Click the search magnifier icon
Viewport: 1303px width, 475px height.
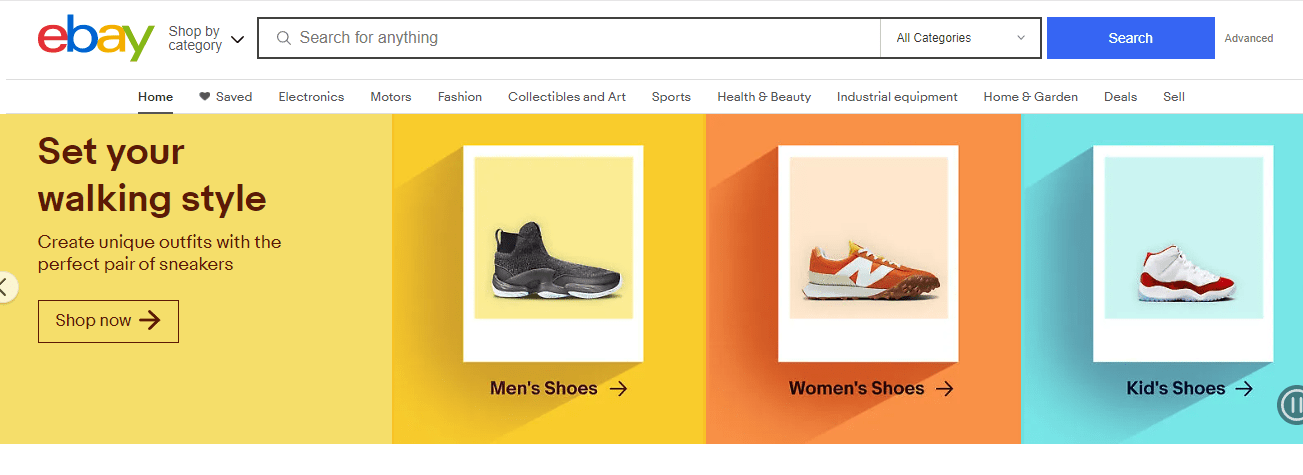pyautogui.click(x=284, y=38)
